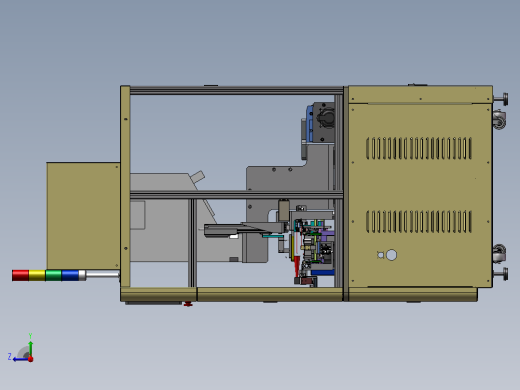The image size is (520, 390).
Task: Select the lower right caster wheel
Action: (499, 253)
